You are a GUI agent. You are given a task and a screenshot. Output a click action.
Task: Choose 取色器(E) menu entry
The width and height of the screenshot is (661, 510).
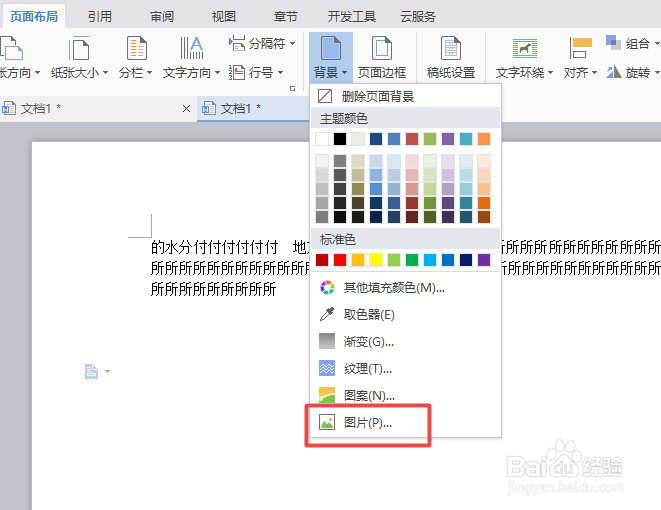pos(406,314)
